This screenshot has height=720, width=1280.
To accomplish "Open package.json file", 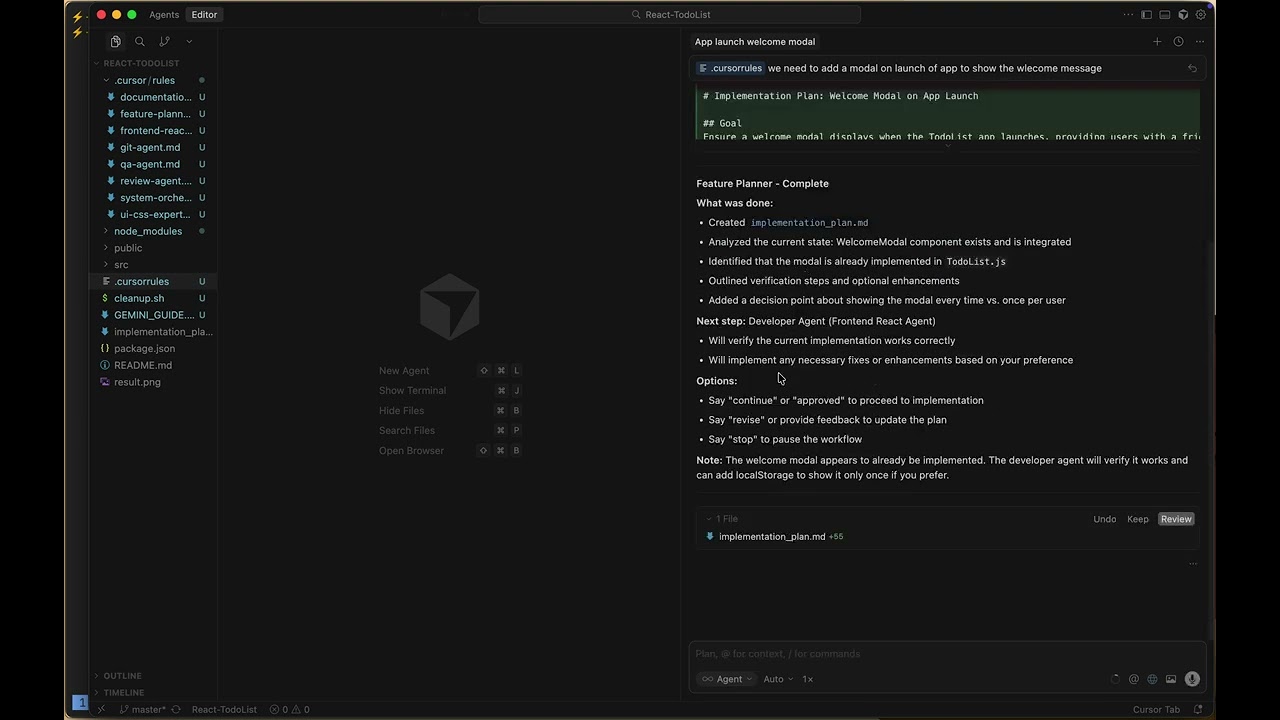I will (x=144, y=348).
